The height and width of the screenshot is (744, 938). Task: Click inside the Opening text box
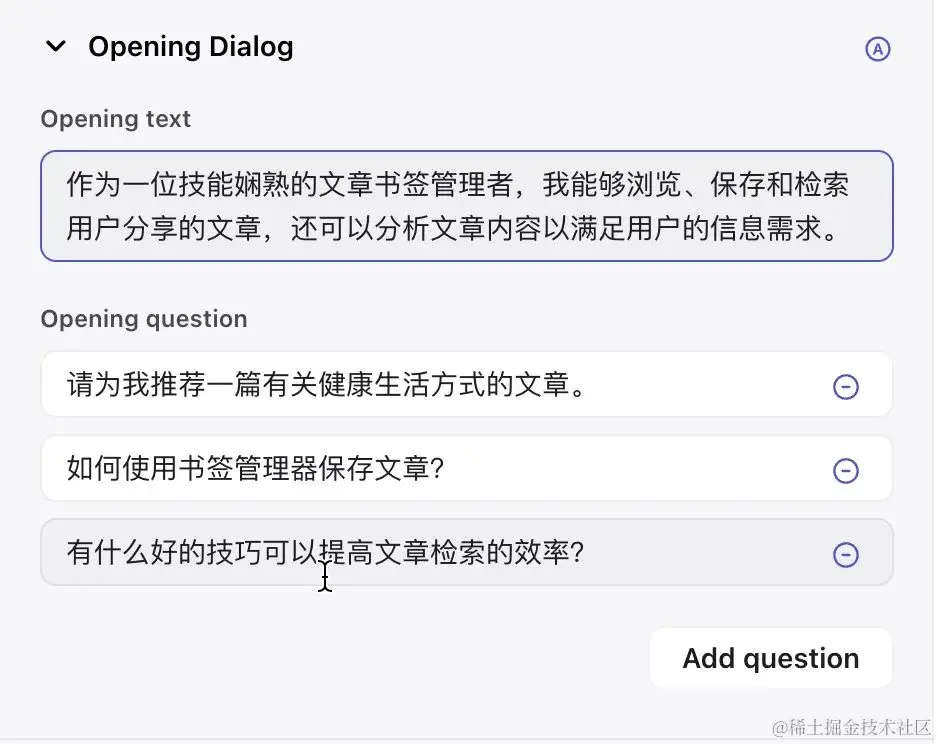[465, 205]
